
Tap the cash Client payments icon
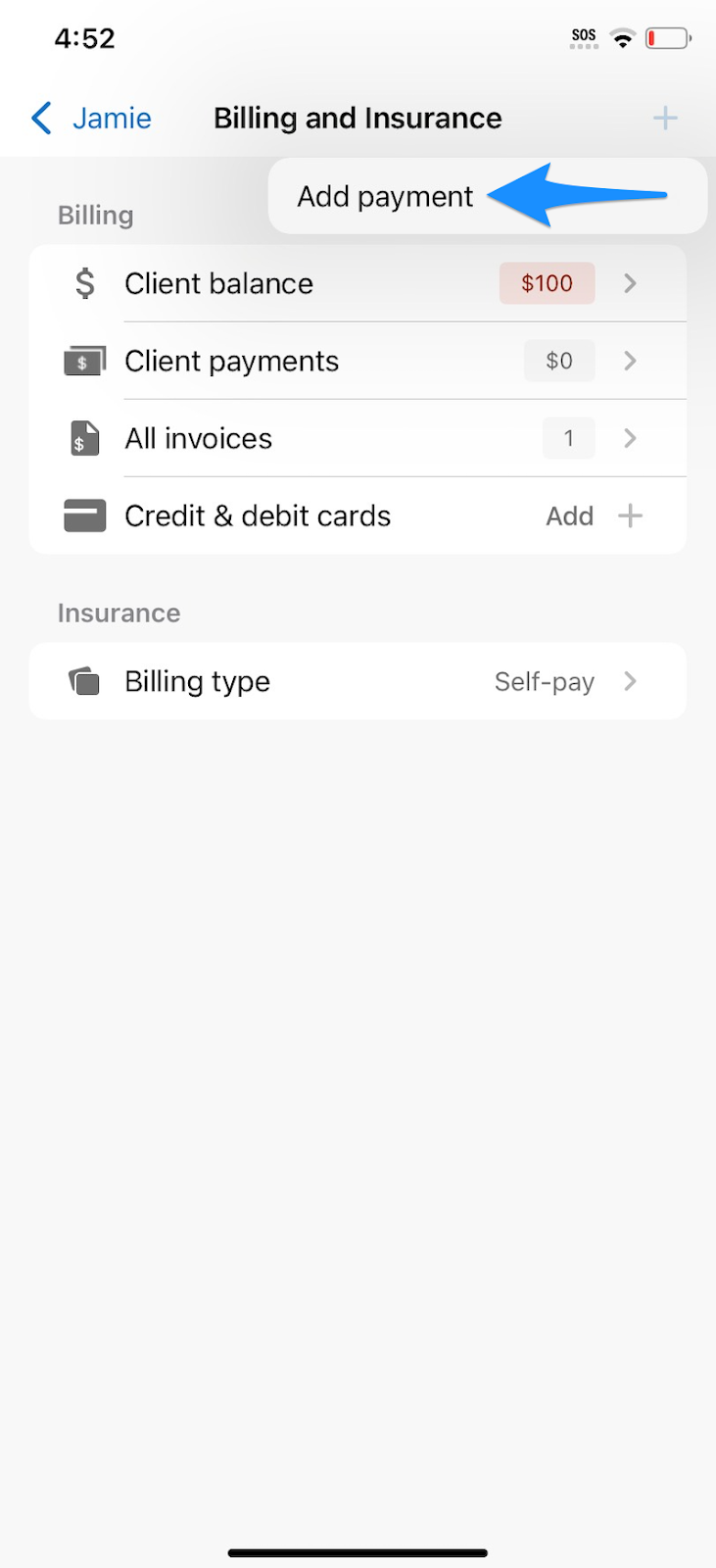point(84,362)
